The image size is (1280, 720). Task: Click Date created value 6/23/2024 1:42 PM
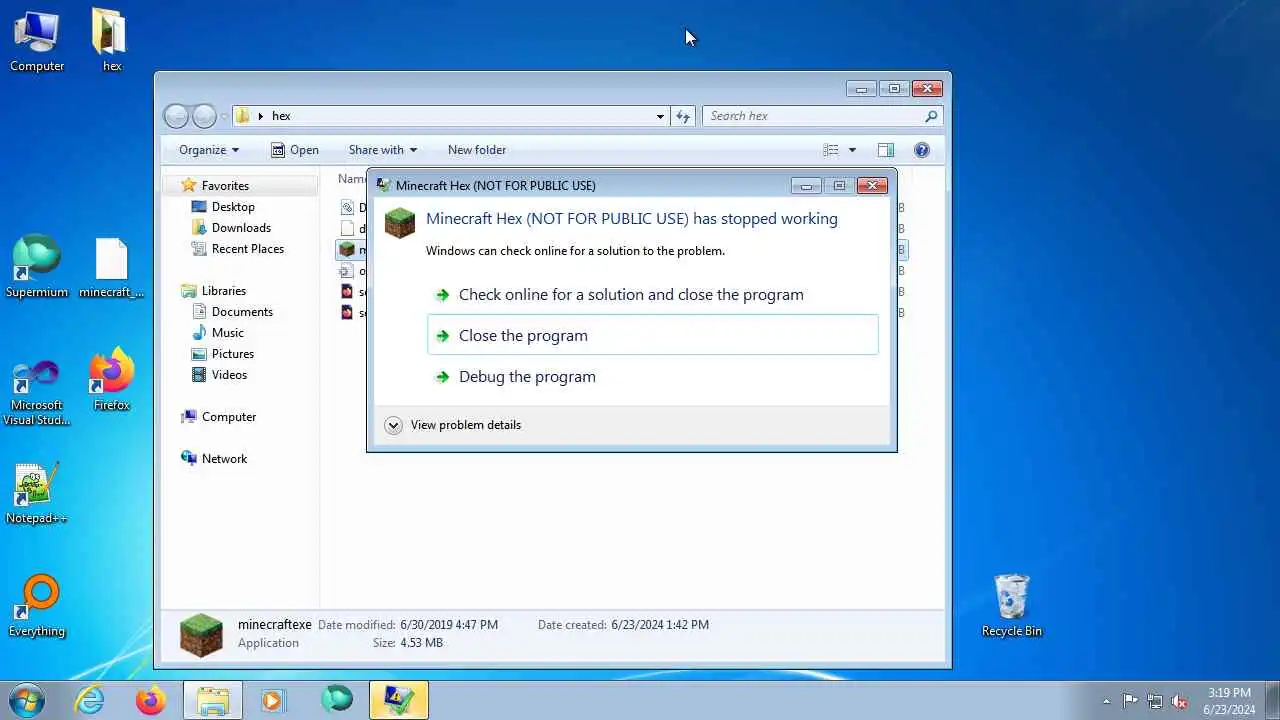(x=660, y=624)
